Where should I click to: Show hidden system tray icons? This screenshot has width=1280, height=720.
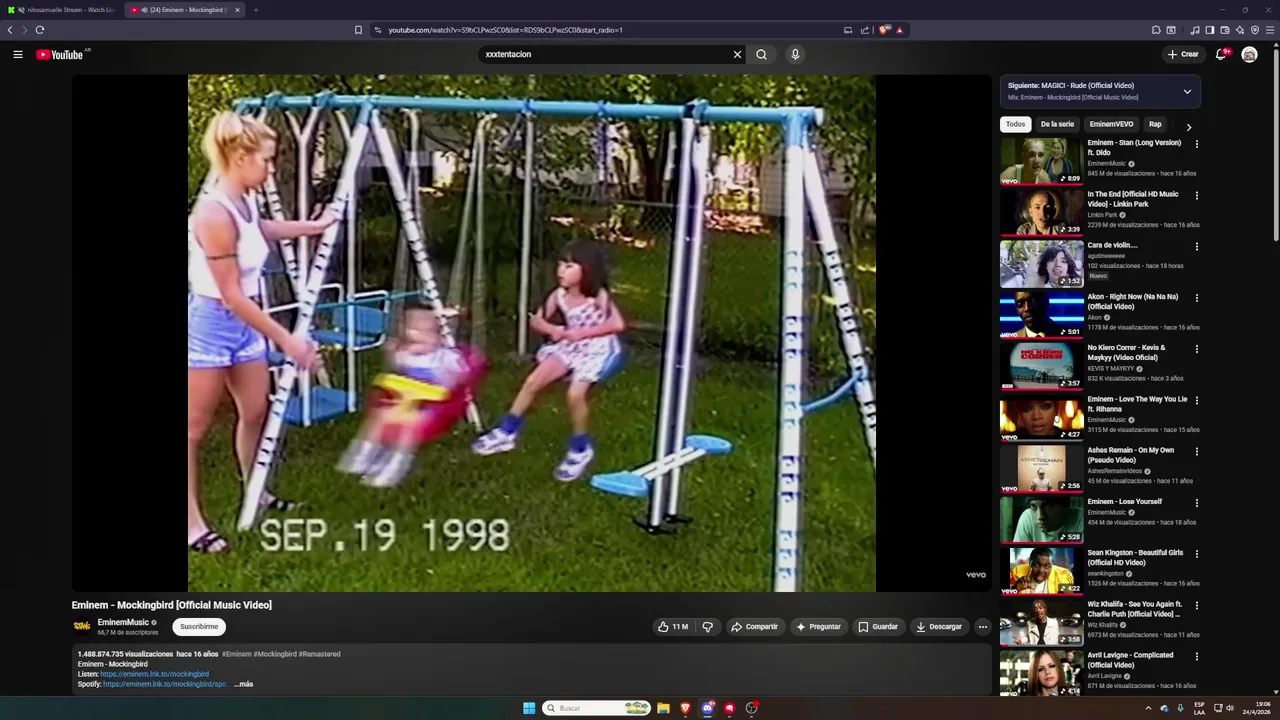tap(1148, 708)
